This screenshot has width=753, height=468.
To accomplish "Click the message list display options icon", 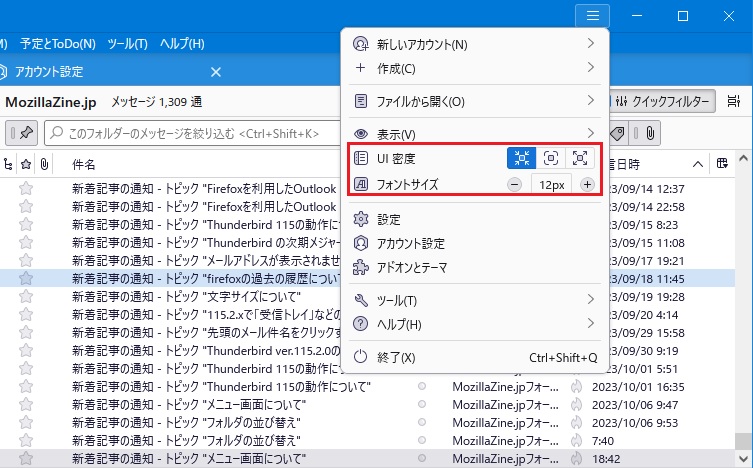I will point(734,101).
